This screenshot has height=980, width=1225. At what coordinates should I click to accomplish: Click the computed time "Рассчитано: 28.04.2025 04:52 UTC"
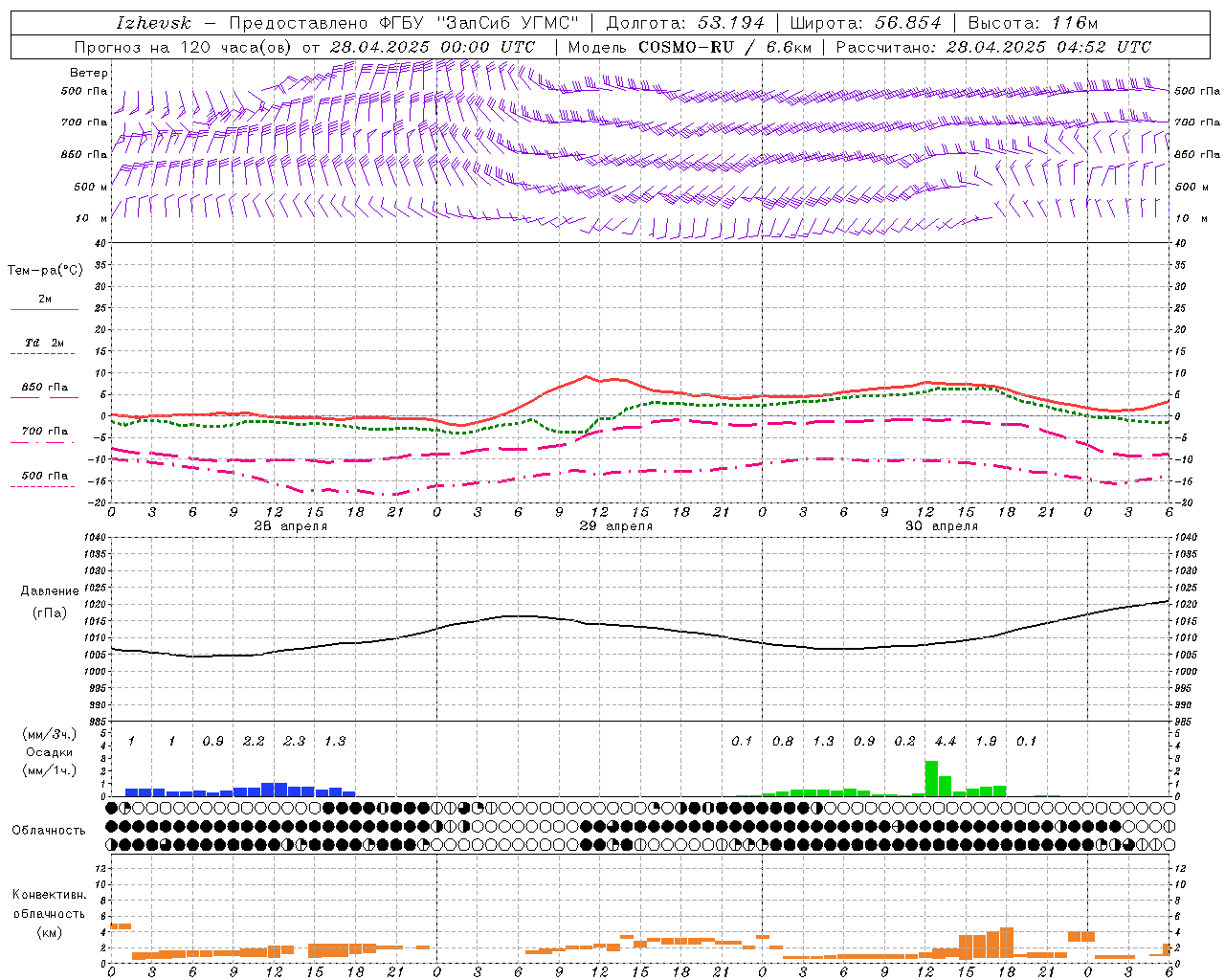point(993,47)
